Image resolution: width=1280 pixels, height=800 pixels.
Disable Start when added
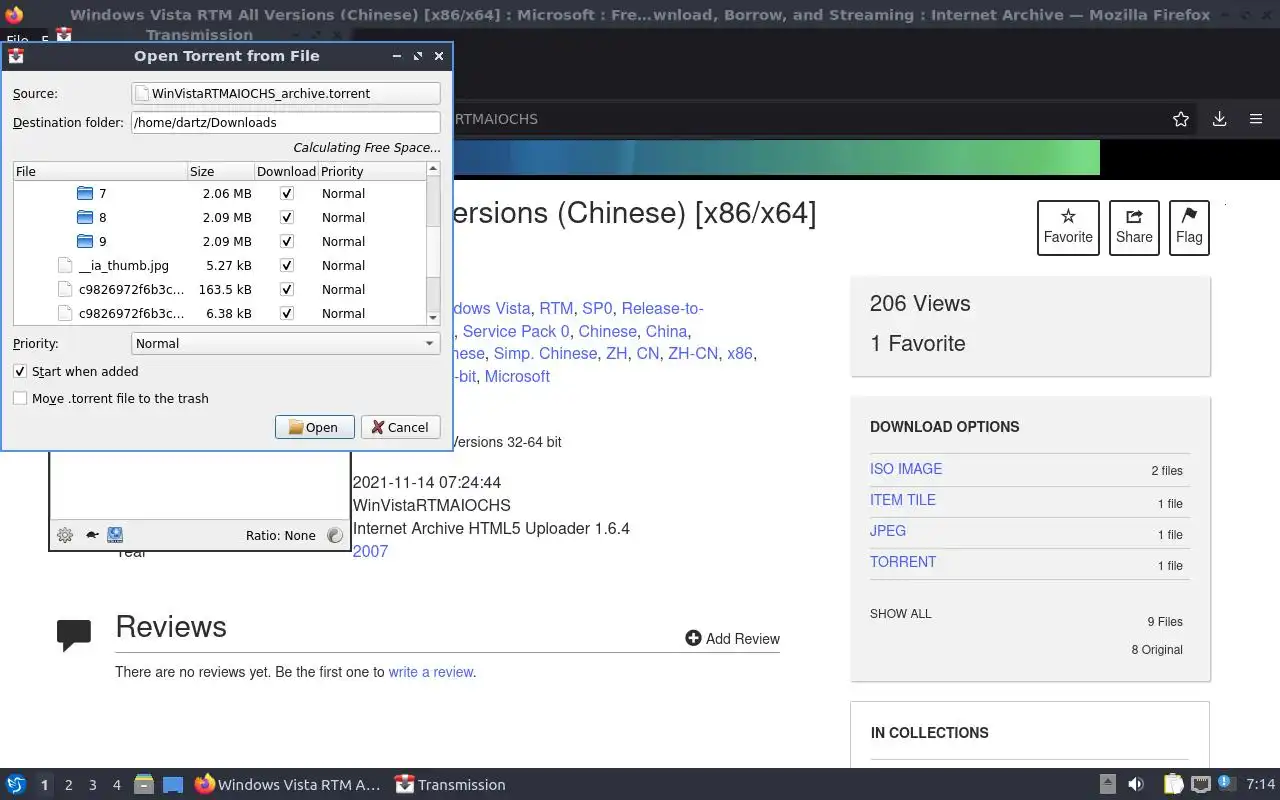pos(20,371)
